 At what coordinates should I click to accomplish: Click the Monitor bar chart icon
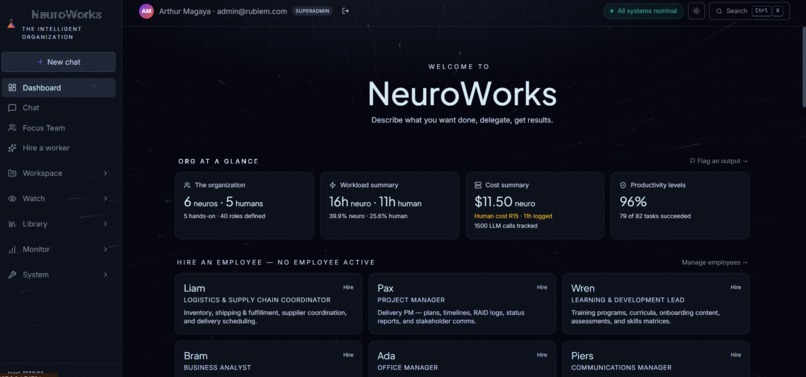click(x=12, y=249)
